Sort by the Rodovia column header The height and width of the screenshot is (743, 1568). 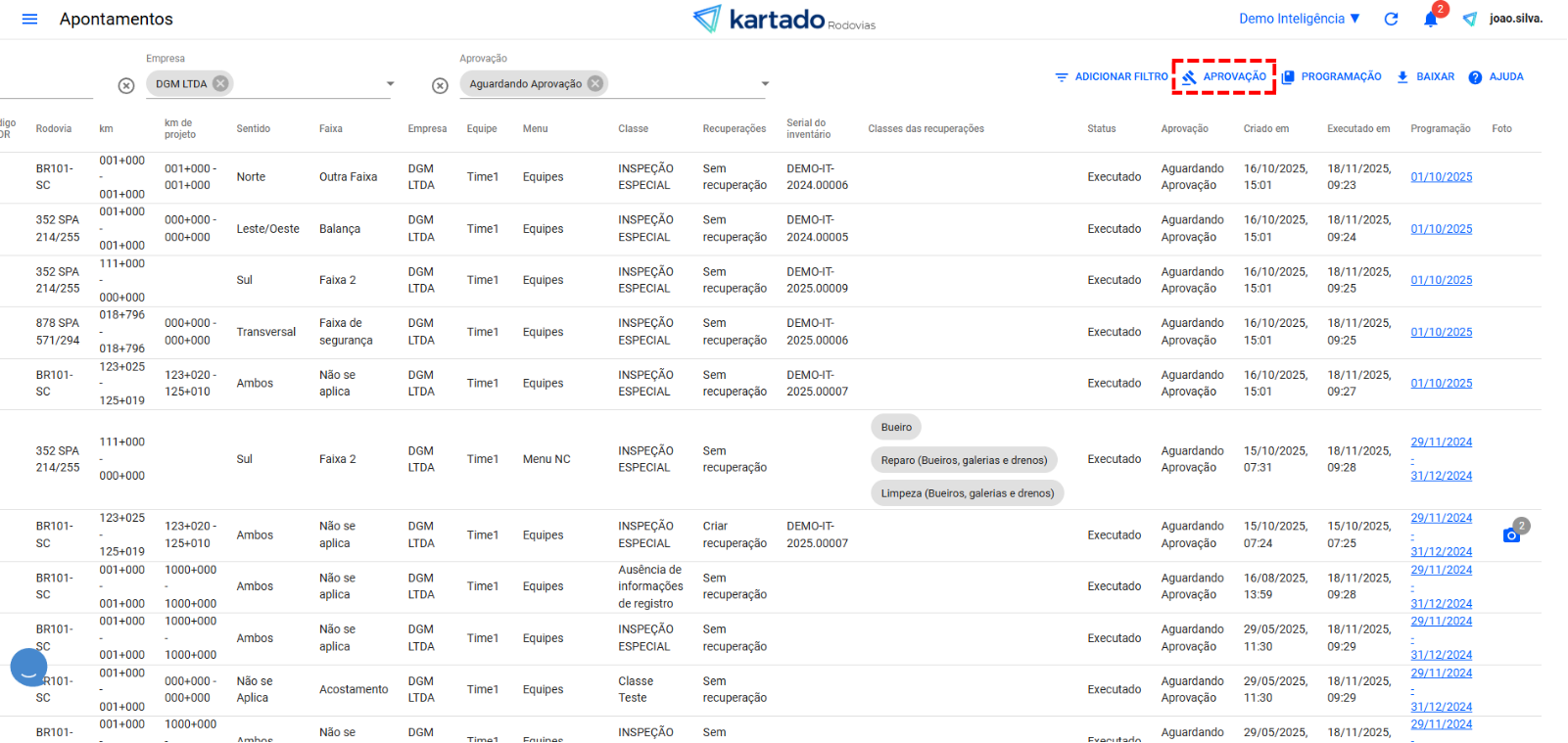pyautogui.click(x=54, y=129)
